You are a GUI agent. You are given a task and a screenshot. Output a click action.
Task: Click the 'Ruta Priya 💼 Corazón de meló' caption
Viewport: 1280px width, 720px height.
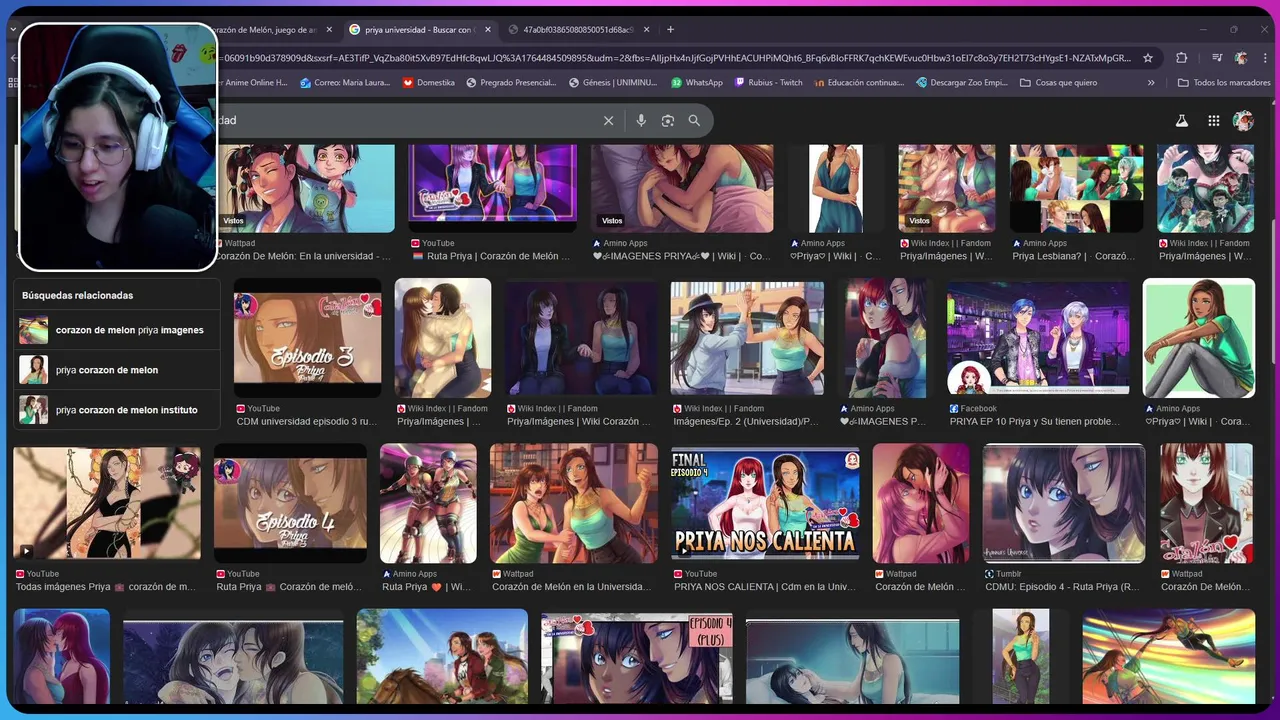coord(288,587)
